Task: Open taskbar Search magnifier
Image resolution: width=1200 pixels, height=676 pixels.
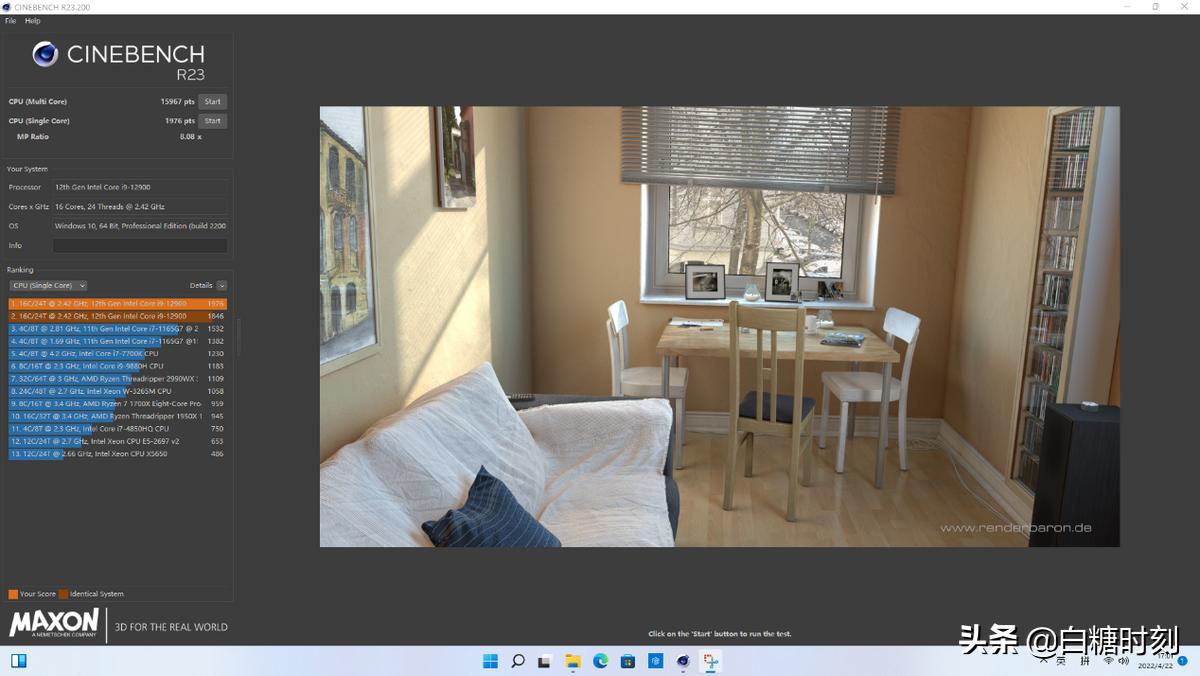Action: coord(518,661)
